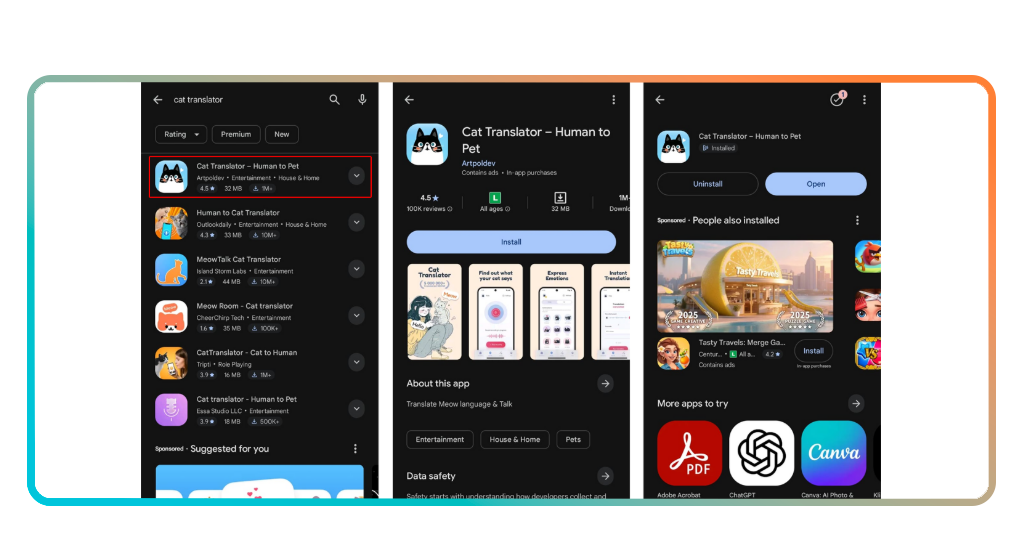
Task: Expand MeowTalk Cat Translator result chevron
Action: coord(356,269)
